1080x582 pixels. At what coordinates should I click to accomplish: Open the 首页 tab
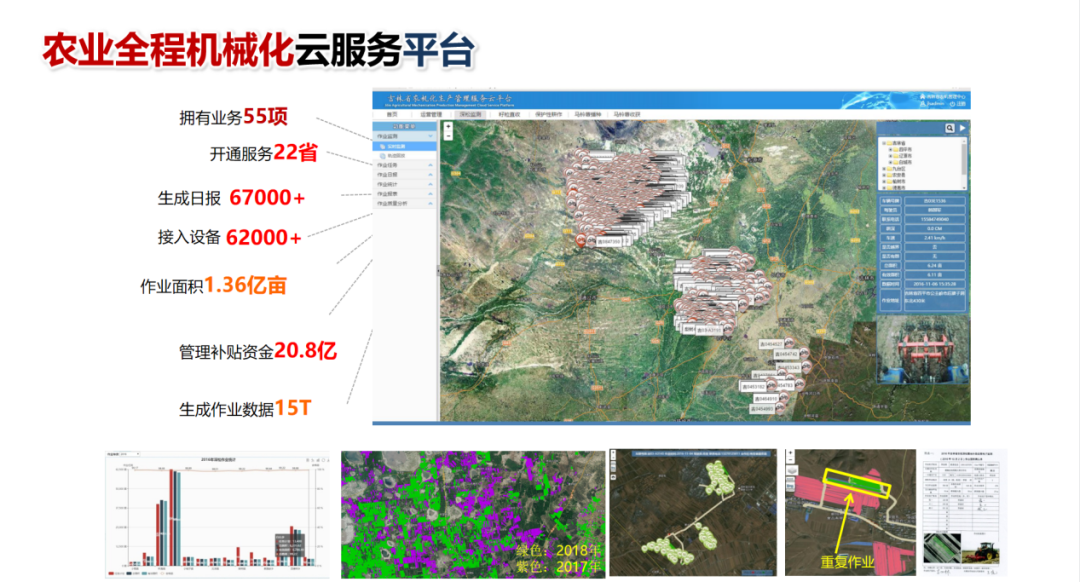tap(392, 114)
